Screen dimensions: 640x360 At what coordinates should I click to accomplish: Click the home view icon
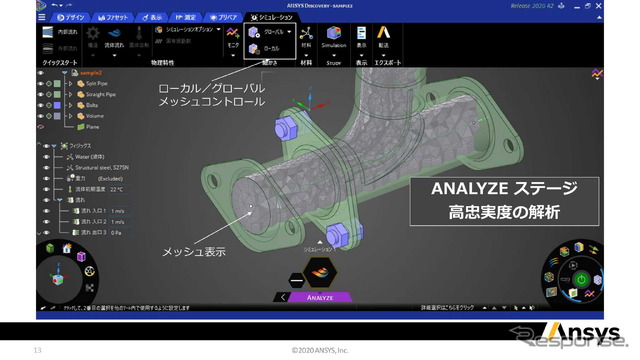[67, 248]
